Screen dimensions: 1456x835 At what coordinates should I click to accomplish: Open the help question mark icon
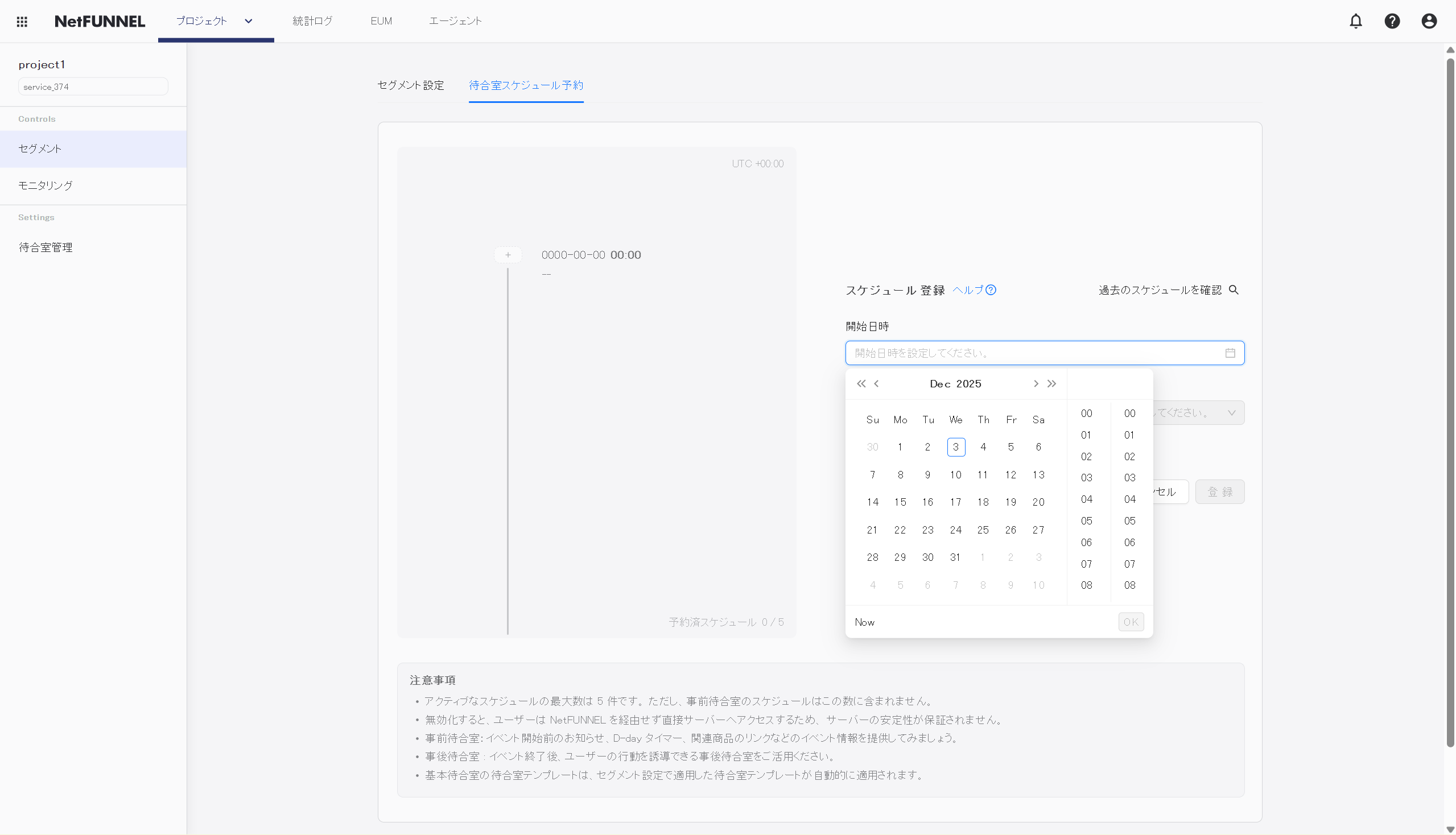1392,21
